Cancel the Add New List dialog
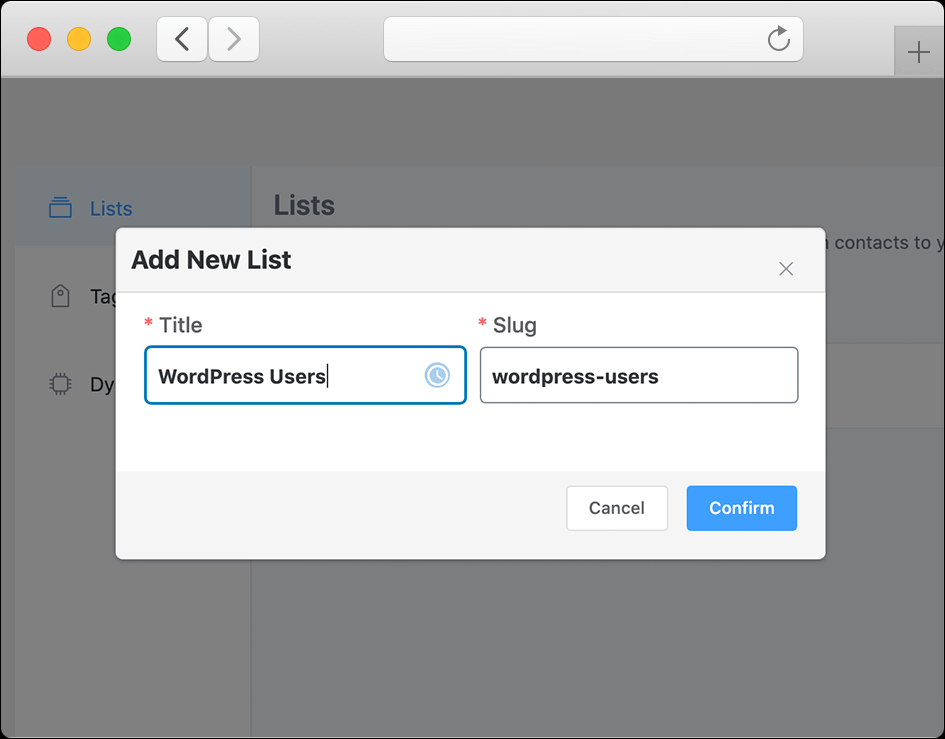Viewport: 945px width, 739px height. (x=617, y=508)
